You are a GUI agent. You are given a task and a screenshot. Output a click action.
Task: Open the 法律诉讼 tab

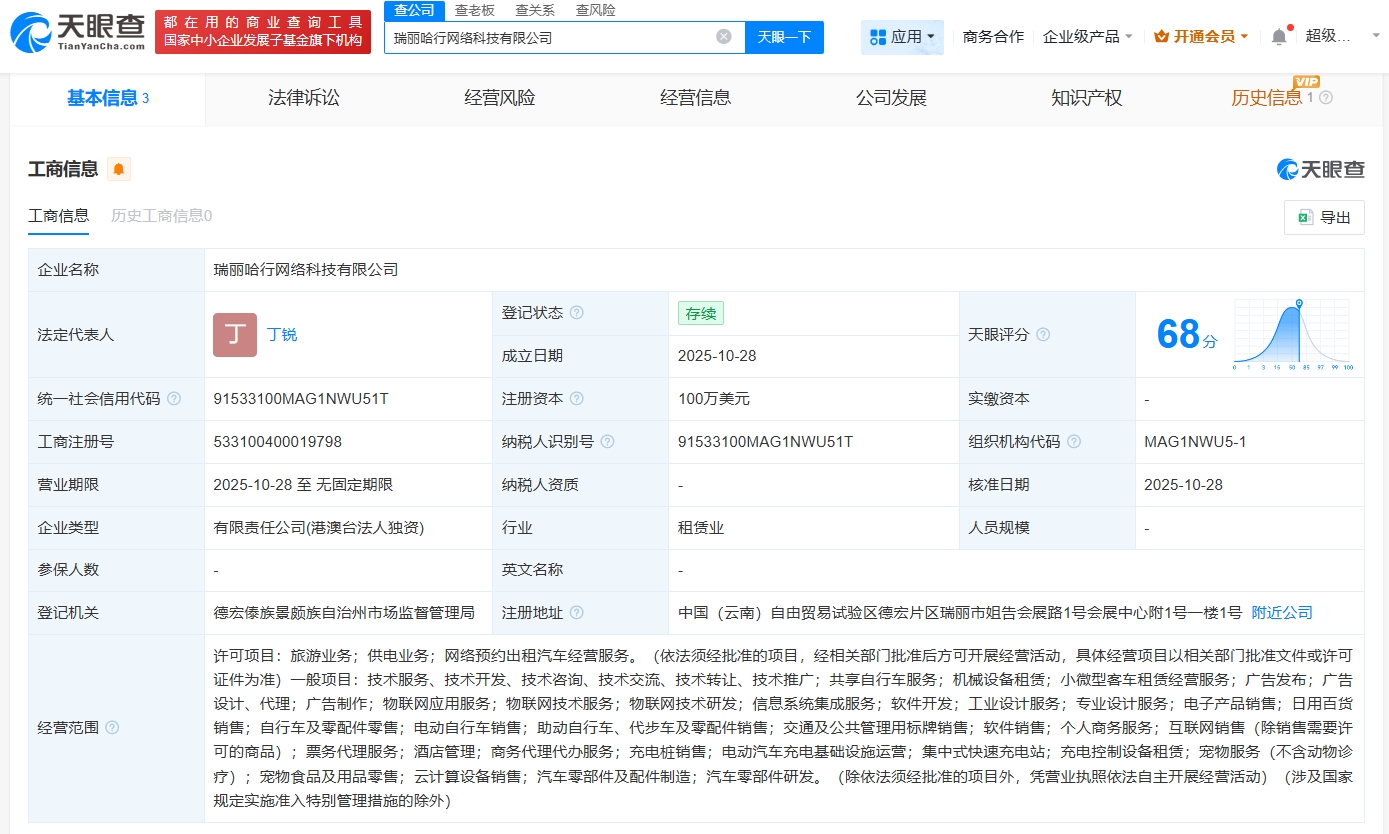tap(304, 97)
